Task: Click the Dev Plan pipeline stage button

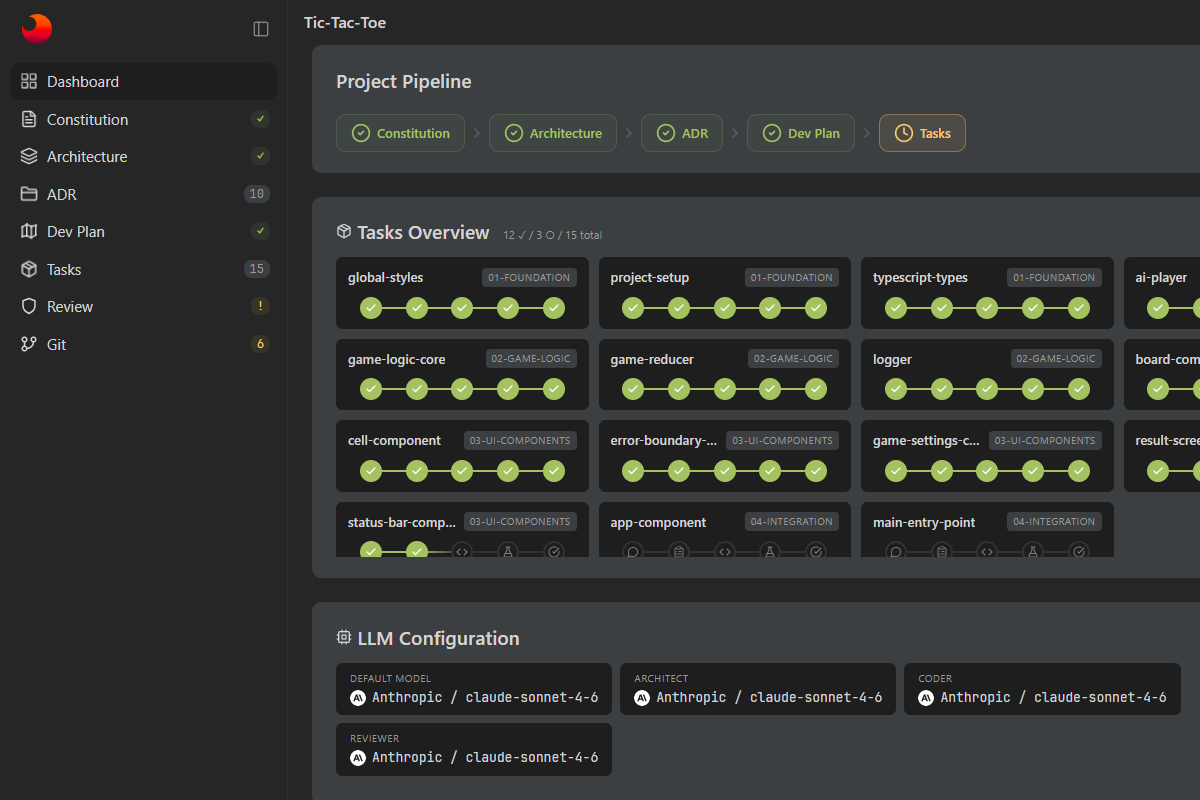Action: point(801,132)
